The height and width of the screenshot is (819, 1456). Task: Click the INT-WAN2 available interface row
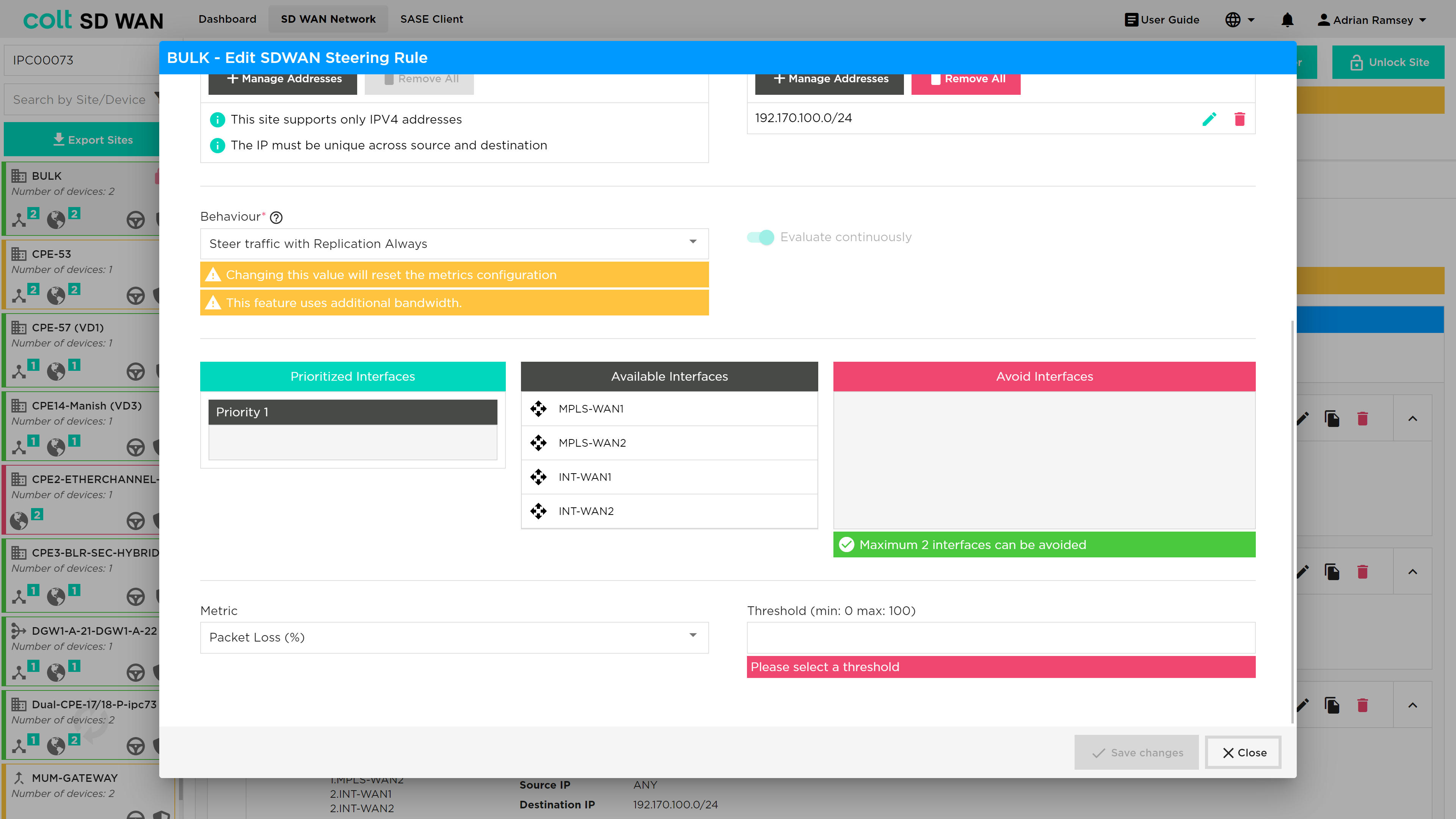(669, 511)
